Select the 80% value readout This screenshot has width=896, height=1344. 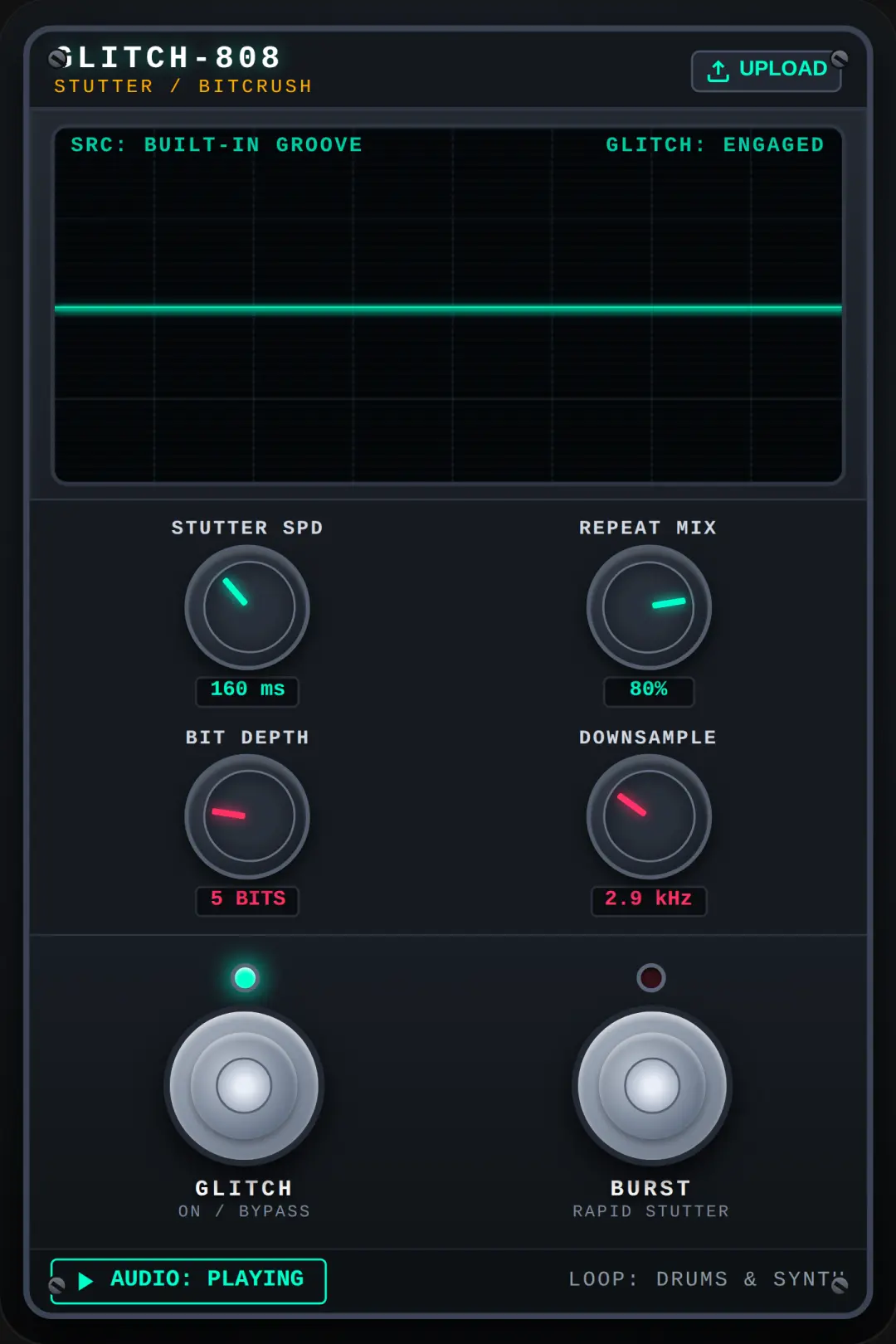pyautogui.click(x=649, y=690)
